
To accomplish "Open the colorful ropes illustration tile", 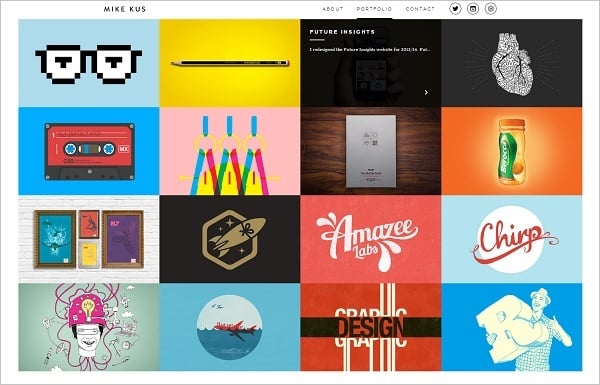I will coord(230,151).
